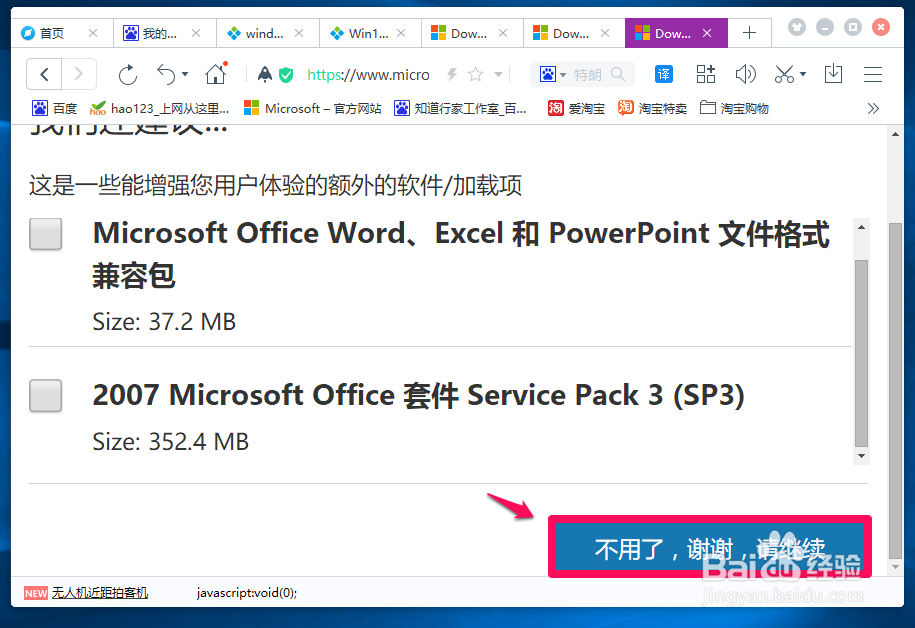Open the downloads icon
Image resolution: width=915 pixels, height=628 pixels.
click(x=833, y=74)
